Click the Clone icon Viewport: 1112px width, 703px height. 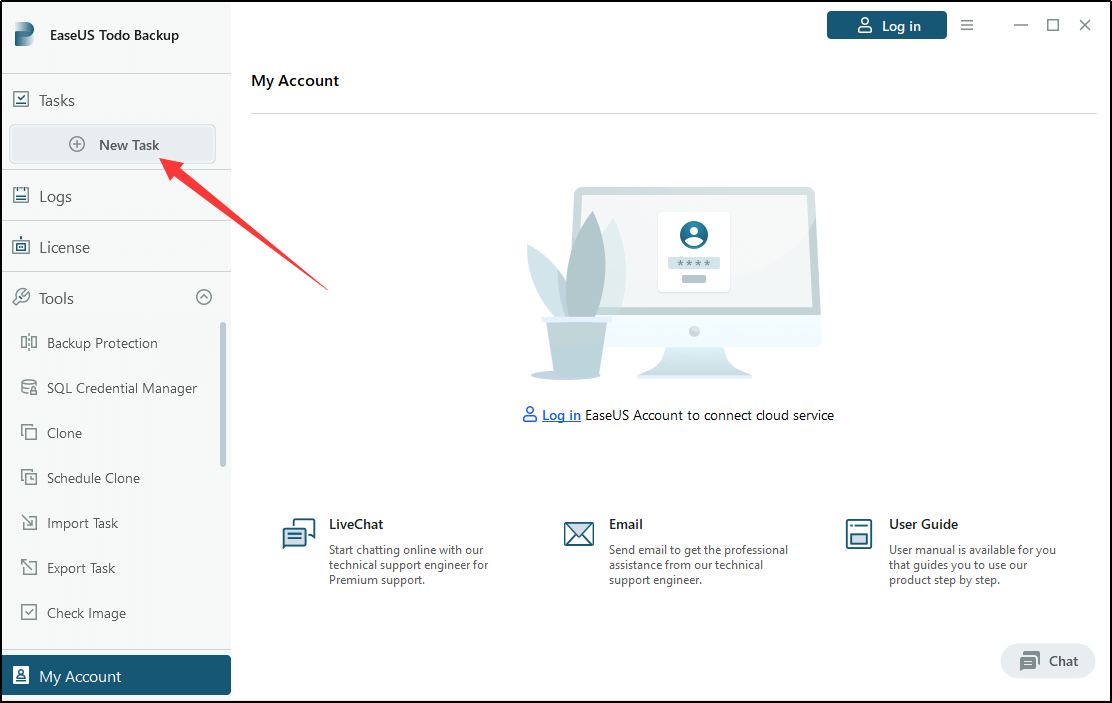(29, 432)
